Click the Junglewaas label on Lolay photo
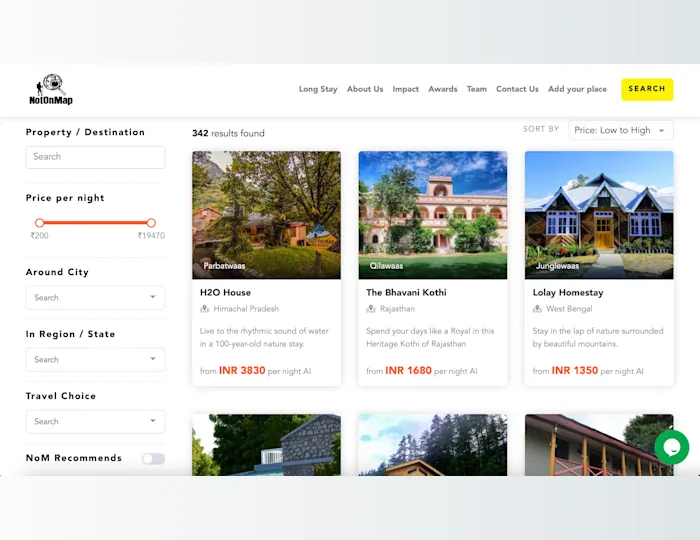Viewport: 700px width, 540px height. 557,266
